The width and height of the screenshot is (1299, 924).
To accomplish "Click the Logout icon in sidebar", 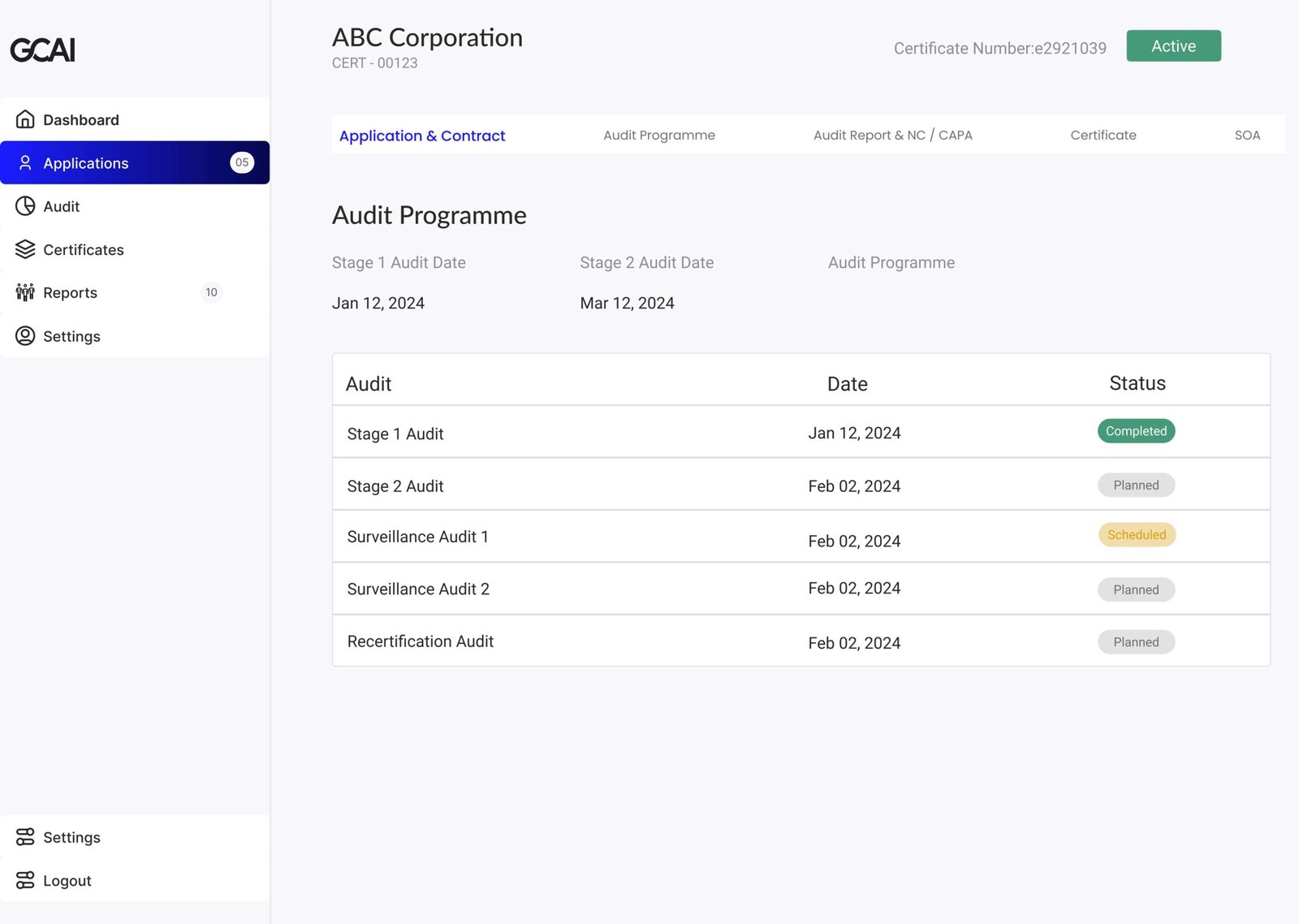I will coord(25,880).
